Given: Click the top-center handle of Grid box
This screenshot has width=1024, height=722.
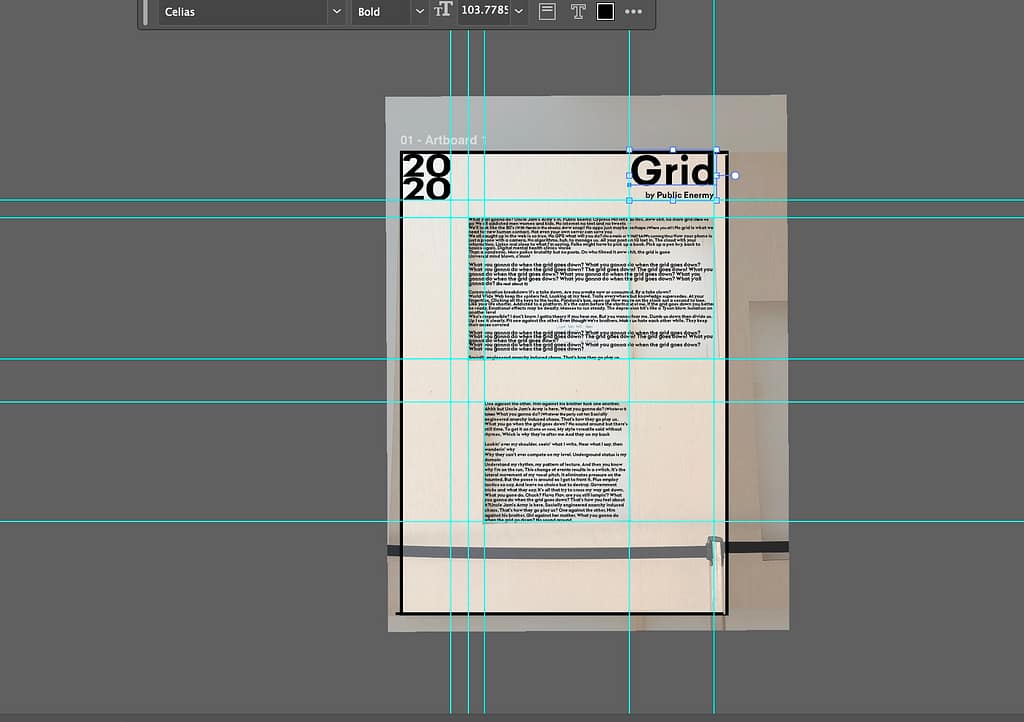Looking at the screenshot, I should pos(672,151).
